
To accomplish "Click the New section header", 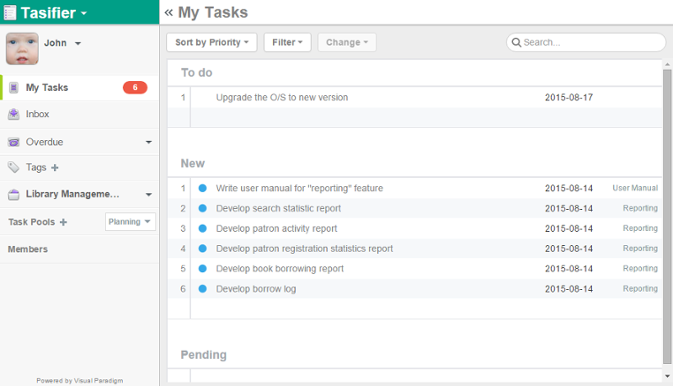I will [193, 164].
